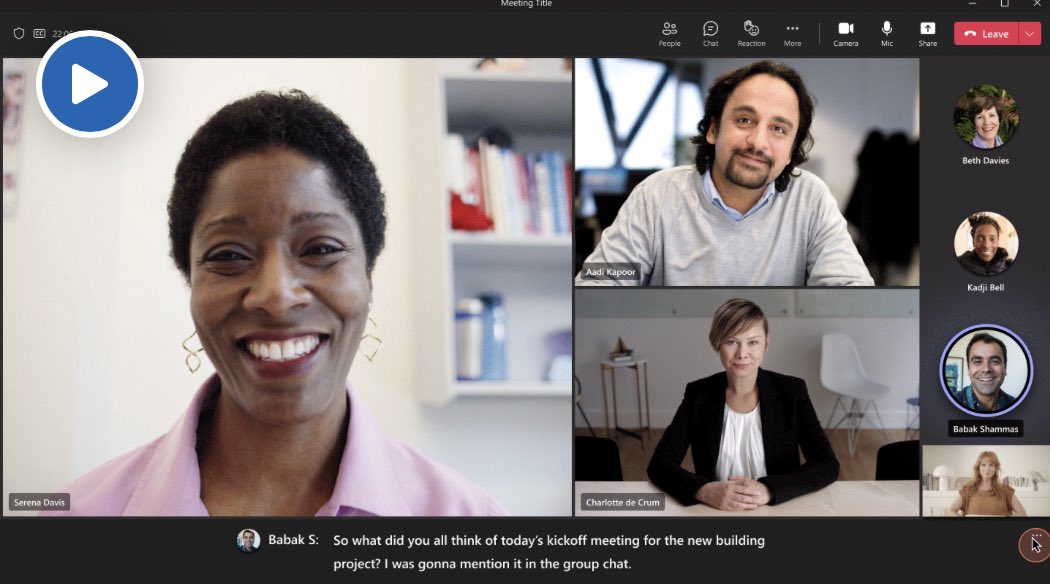Click the Babak Shammas name label

coord(986,429)
